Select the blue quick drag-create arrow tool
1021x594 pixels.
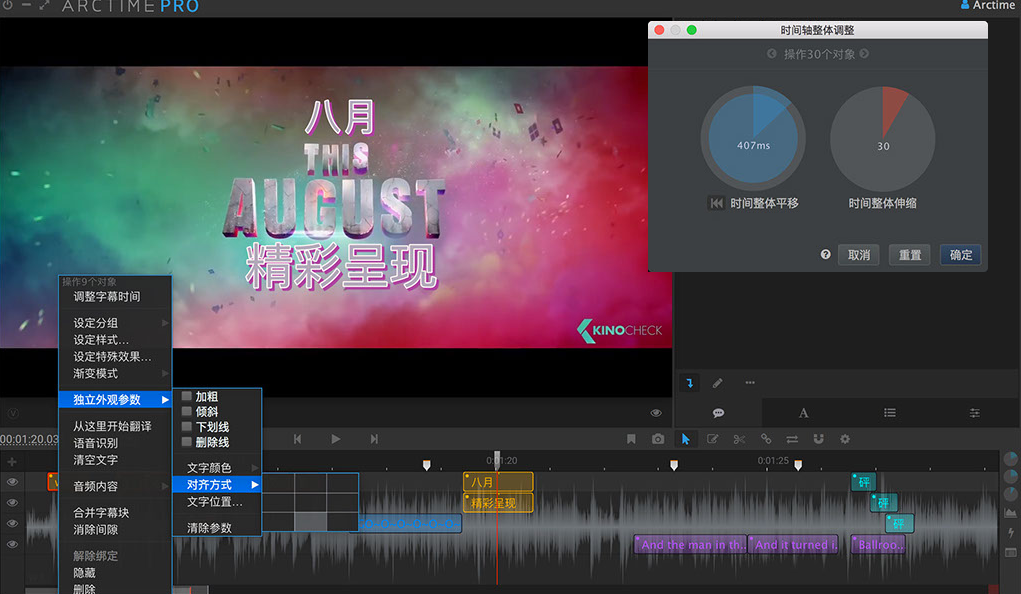pyautogui.click(x=690, y=383)
